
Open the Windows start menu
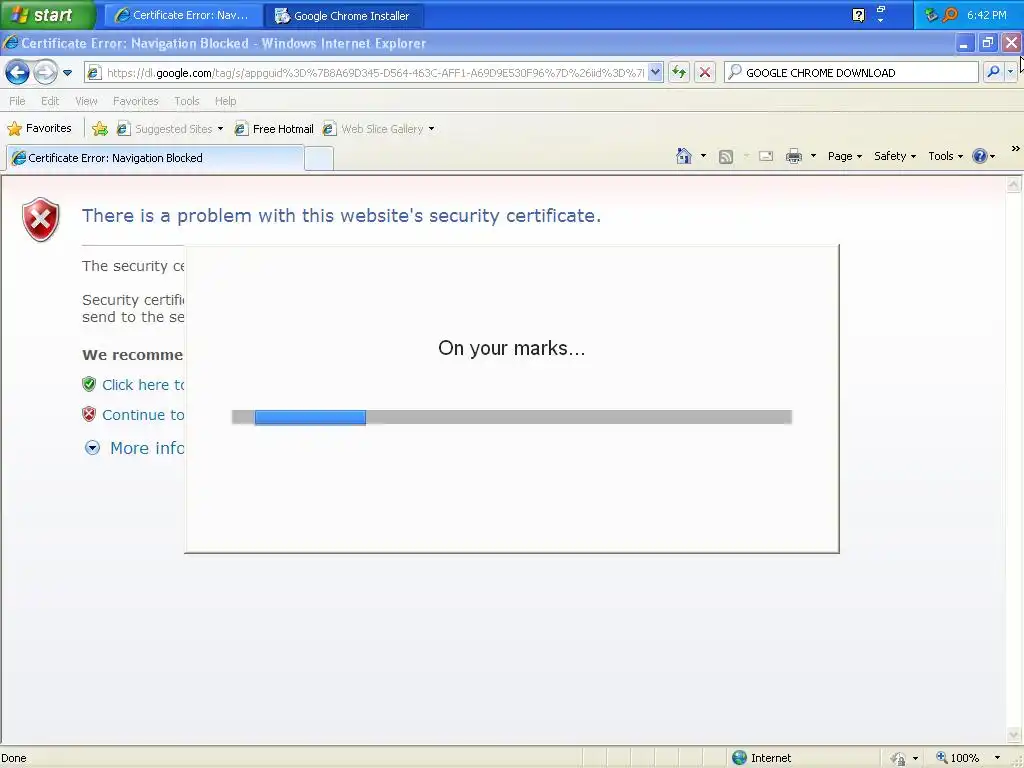click(47, 14)
